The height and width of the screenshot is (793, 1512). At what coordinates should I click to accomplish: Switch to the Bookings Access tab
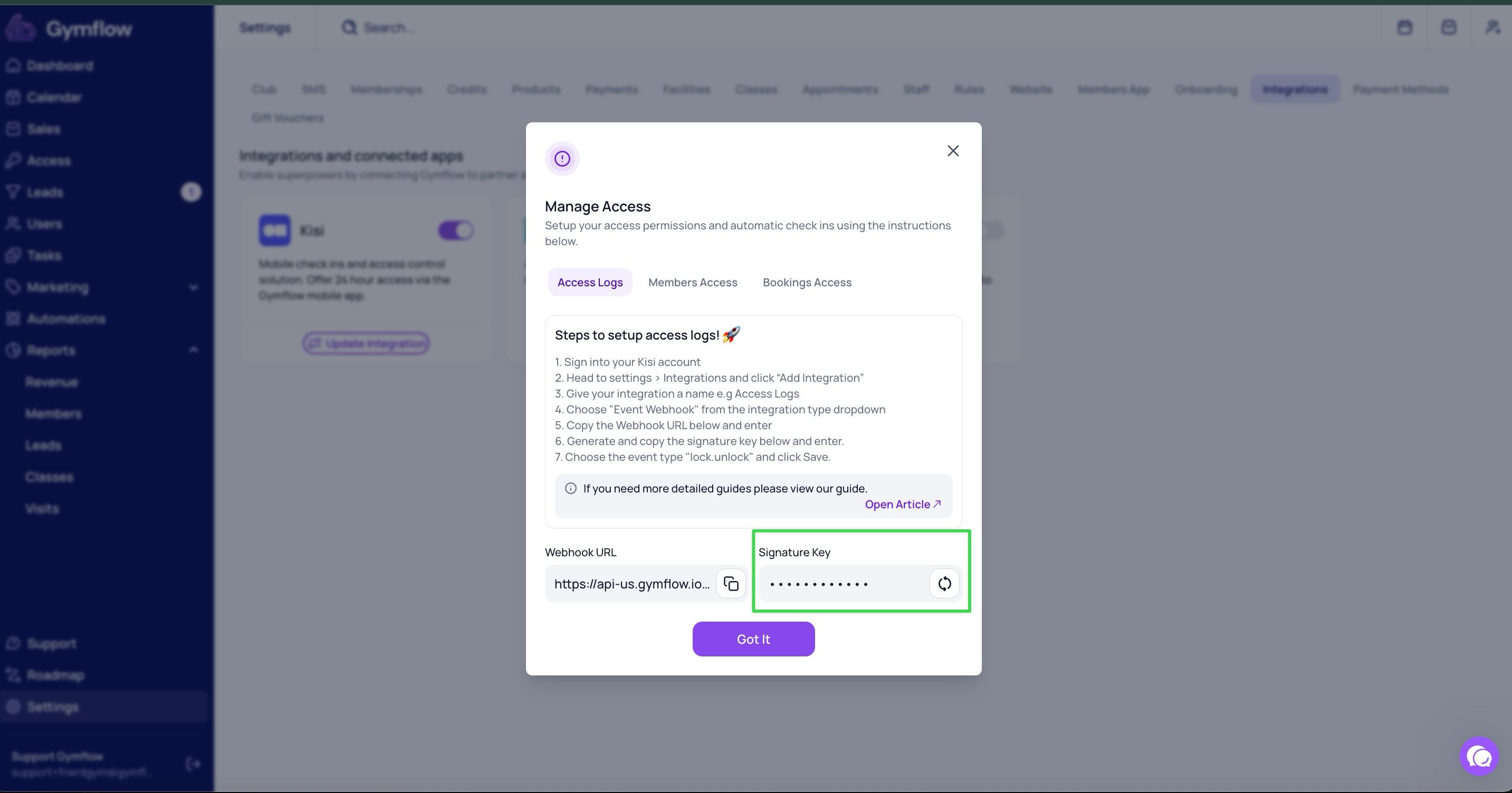pos(807,282)
